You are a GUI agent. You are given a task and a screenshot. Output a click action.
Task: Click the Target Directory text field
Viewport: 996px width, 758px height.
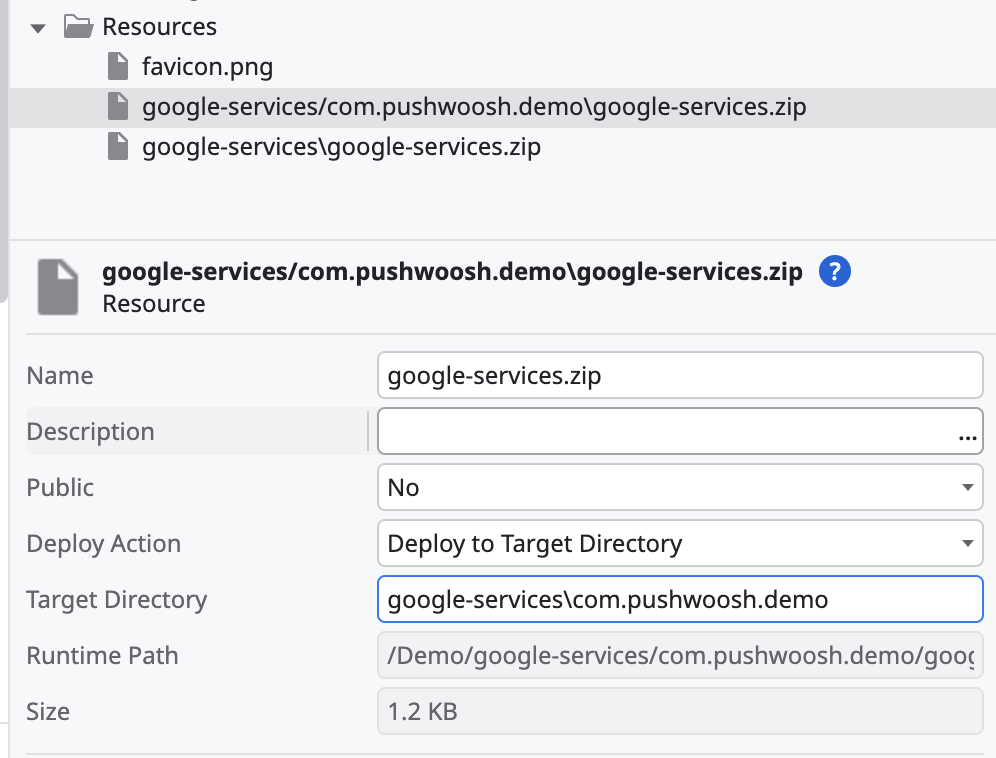click(680, 600)
